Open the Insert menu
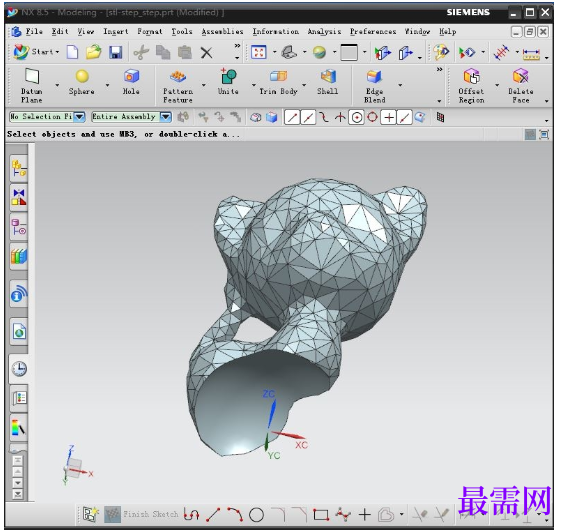 click(116, 32)
